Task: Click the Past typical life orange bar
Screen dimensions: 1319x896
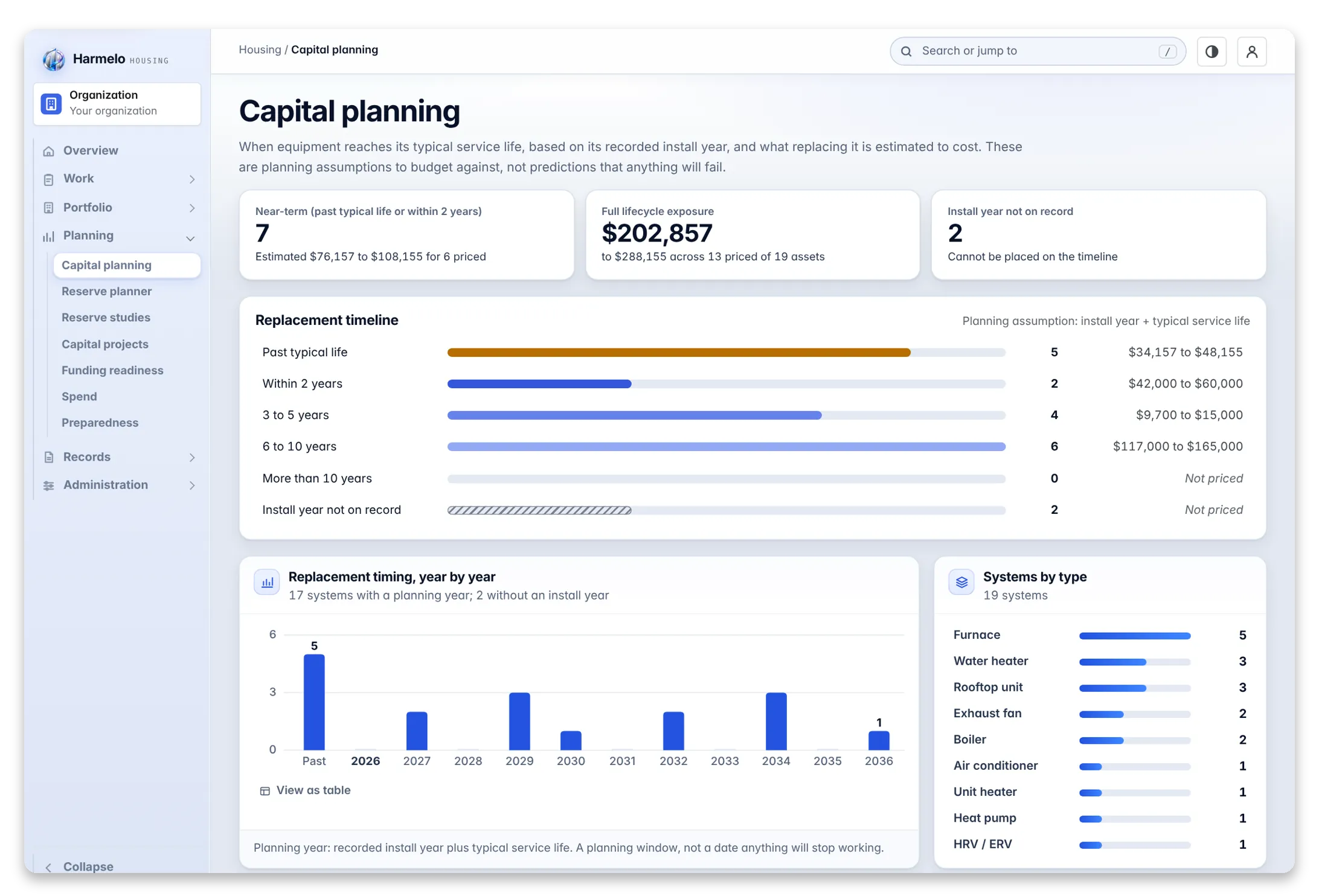Action: pos(679,353)
